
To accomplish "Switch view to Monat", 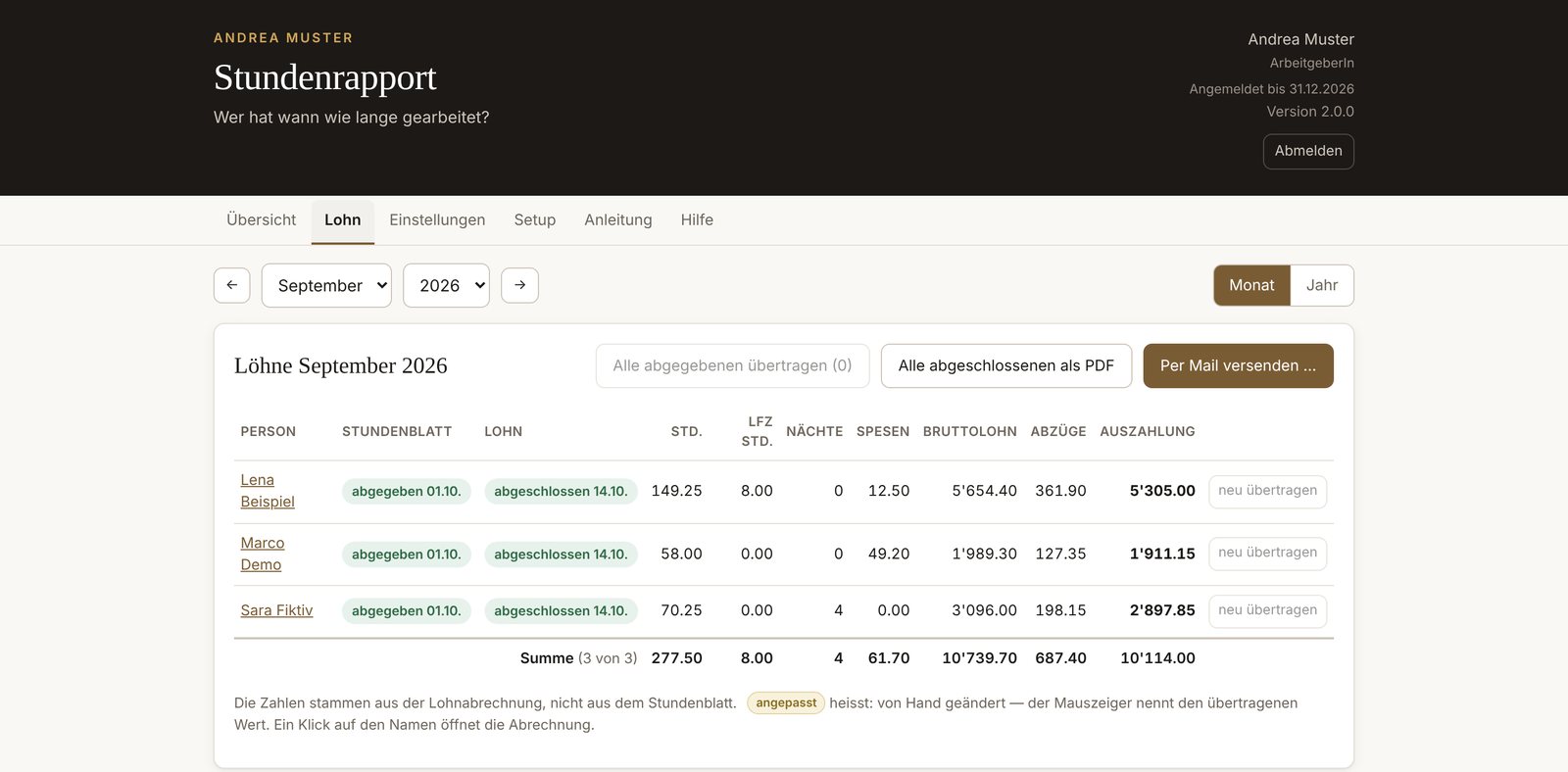I will click(1251, 285).
